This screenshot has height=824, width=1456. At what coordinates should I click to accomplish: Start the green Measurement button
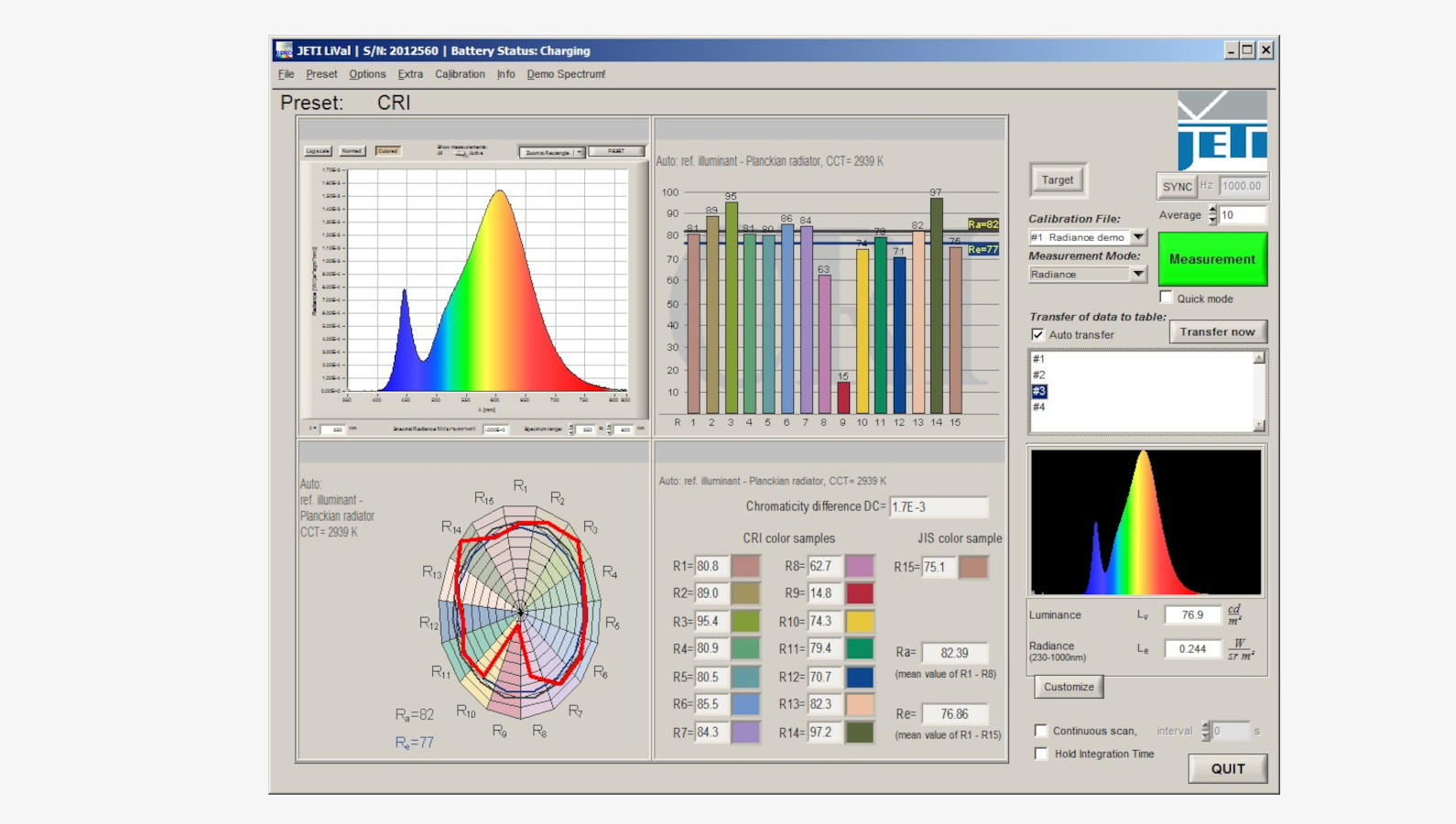click(1212, 259)
